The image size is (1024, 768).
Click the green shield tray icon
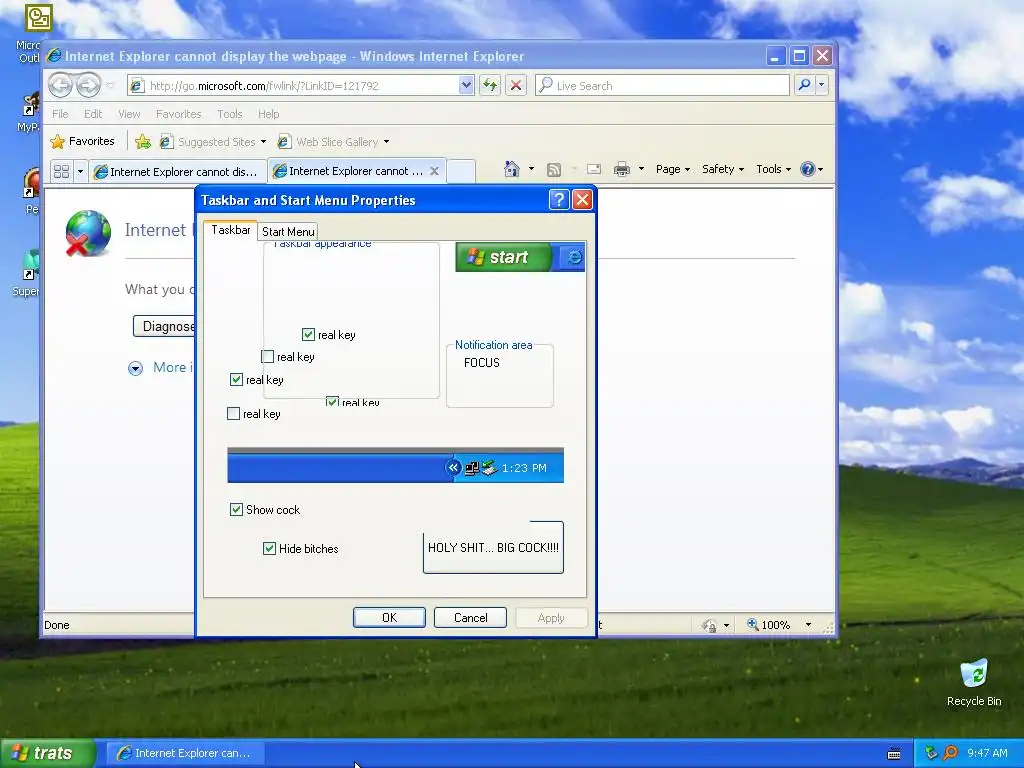(x=931, y=753)
